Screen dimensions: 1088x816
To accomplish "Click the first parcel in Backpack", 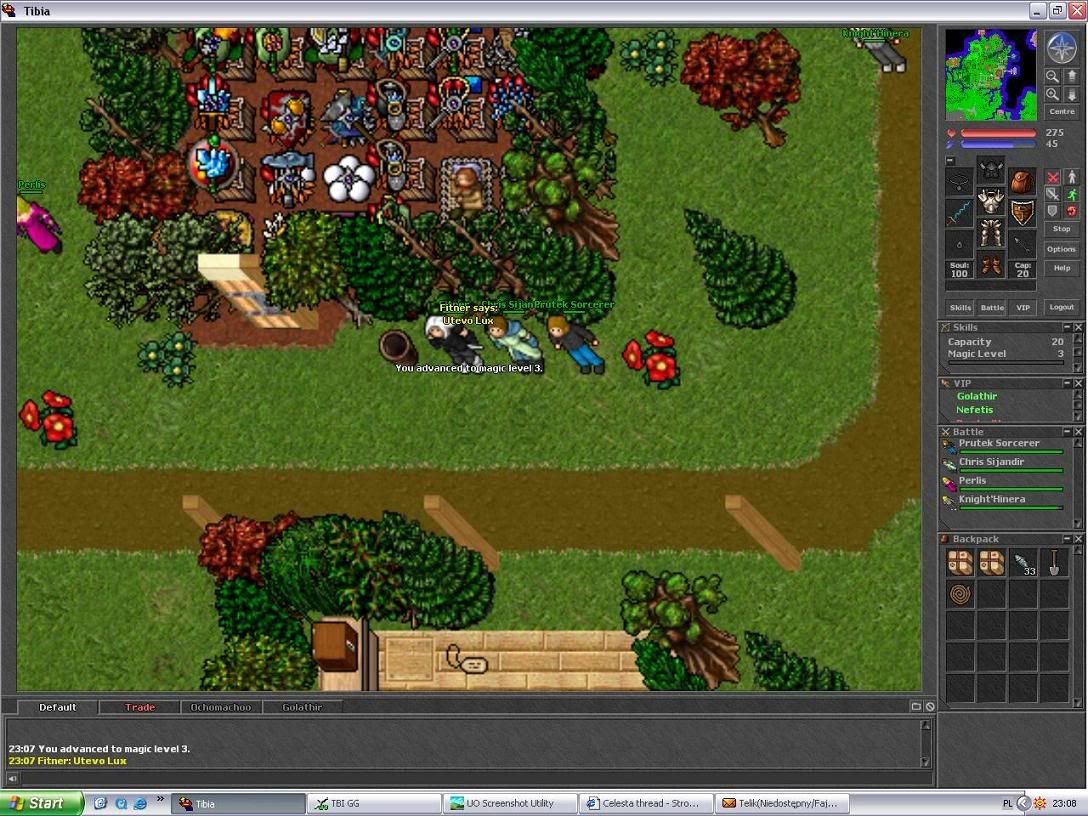I will pyautogui.click(x=960, y=563).
